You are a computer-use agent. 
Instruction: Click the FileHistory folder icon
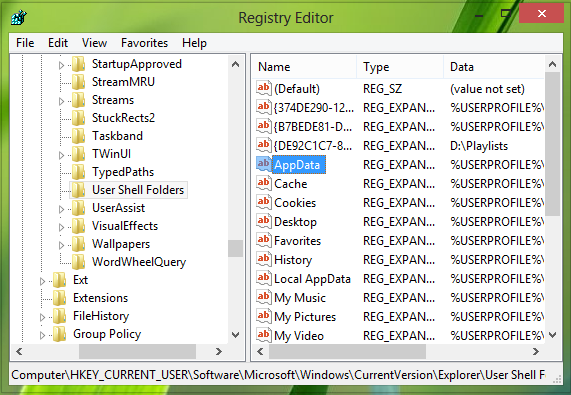coord(59,316)
